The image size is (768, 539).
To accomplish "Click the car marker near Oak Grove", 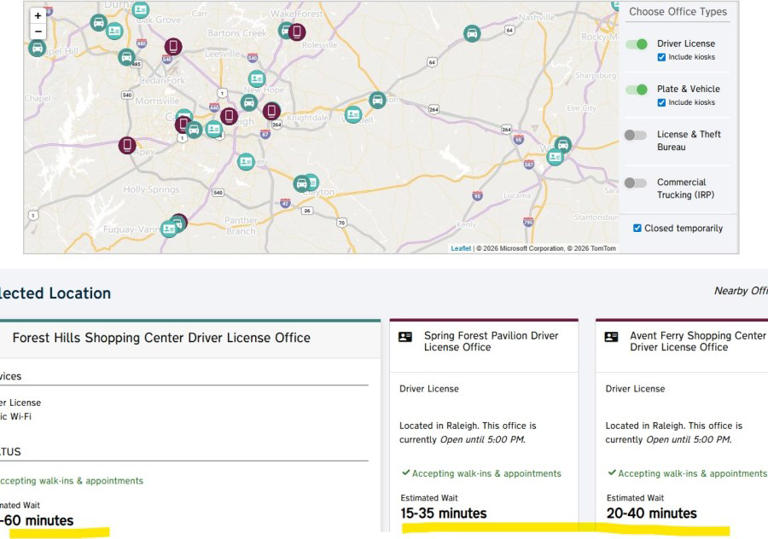I will pyautogui.click(x=99, y=23).
